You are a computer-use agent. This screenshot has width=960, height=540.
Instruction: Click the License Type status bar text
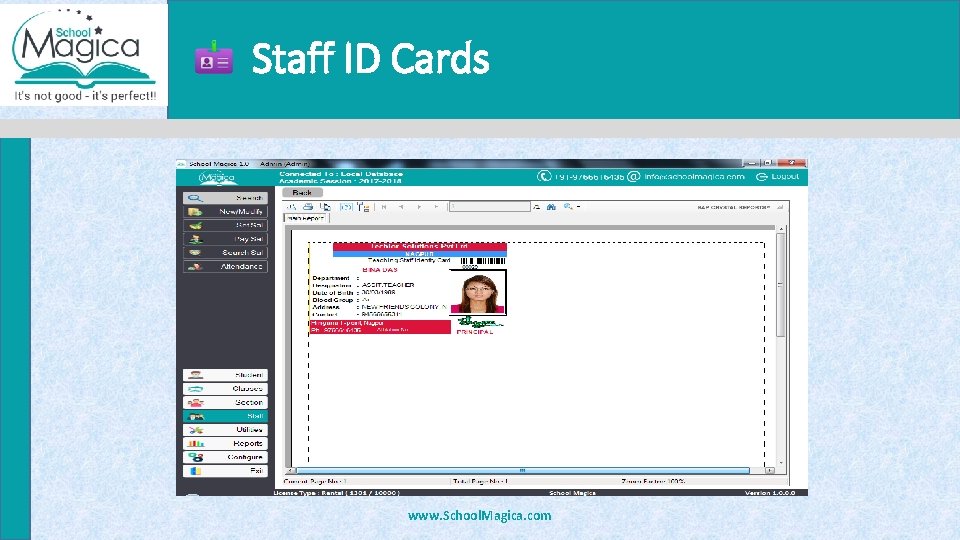(x=336, y=493)
